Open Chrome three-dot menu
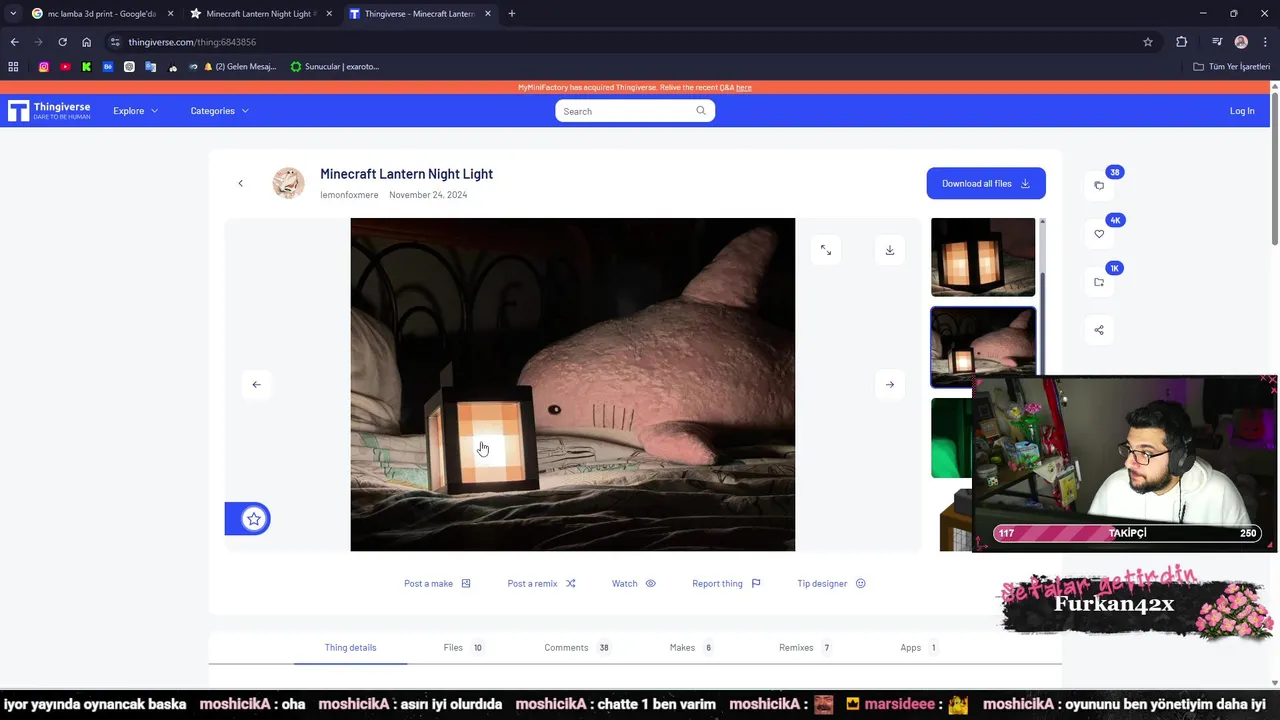The width and height of the screenshot is (1280, 720). click(1265, 42)
